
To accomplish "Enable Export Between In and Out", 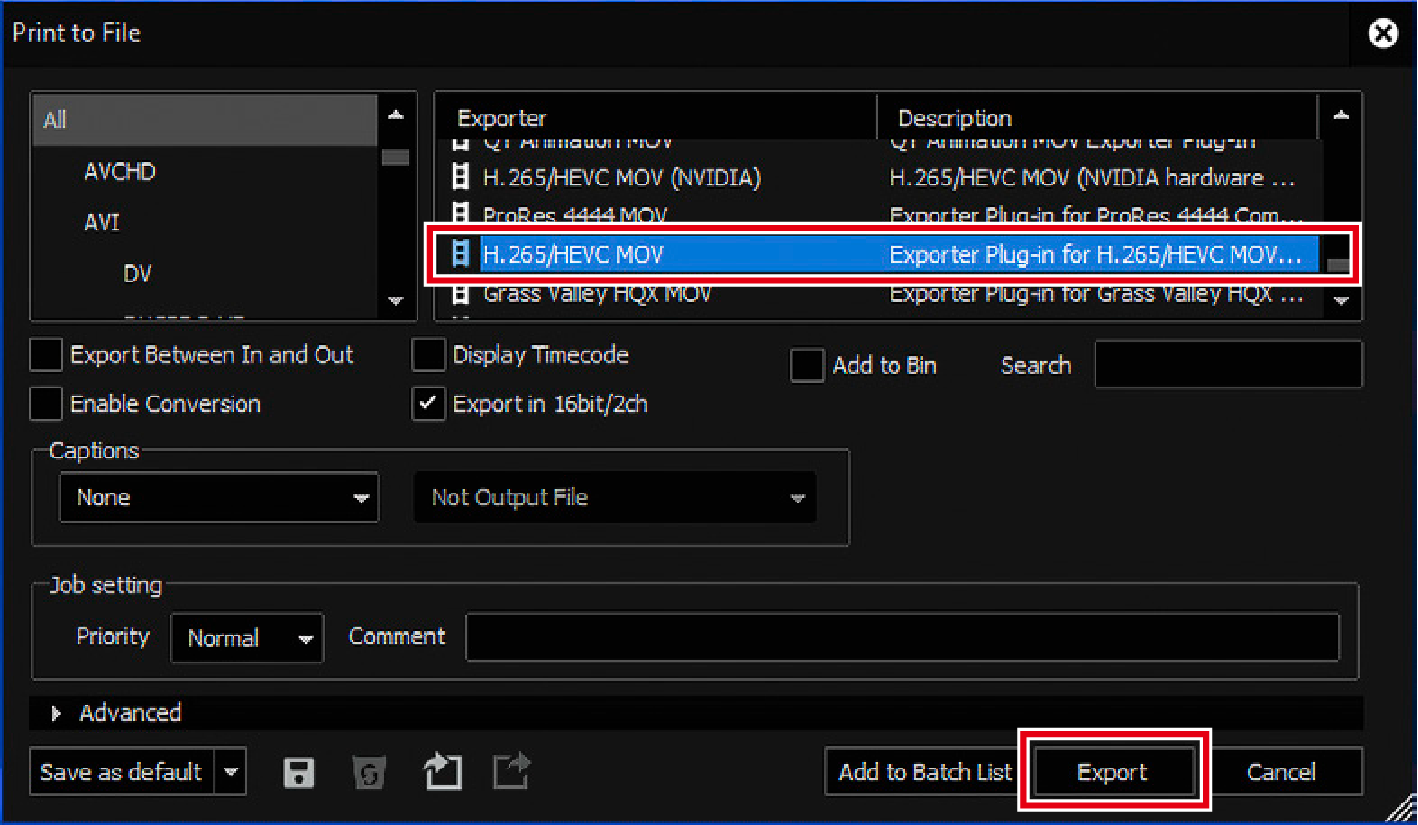I will click(x=46, y=355).
